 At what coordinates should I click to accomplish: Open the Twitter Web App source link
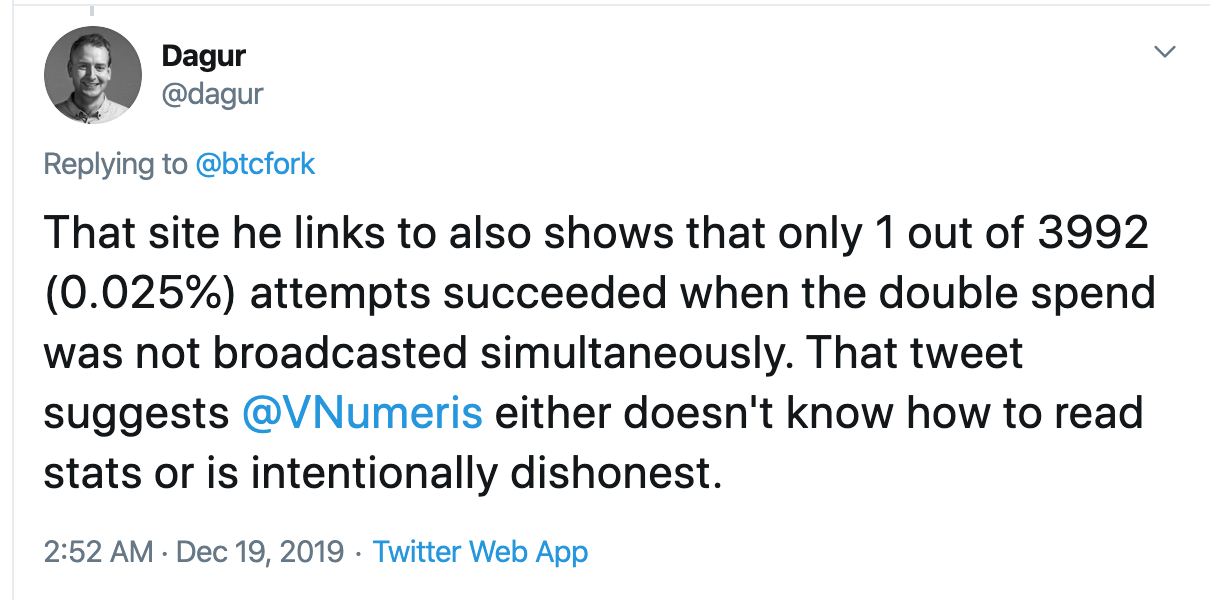click(x=480, y=551)
